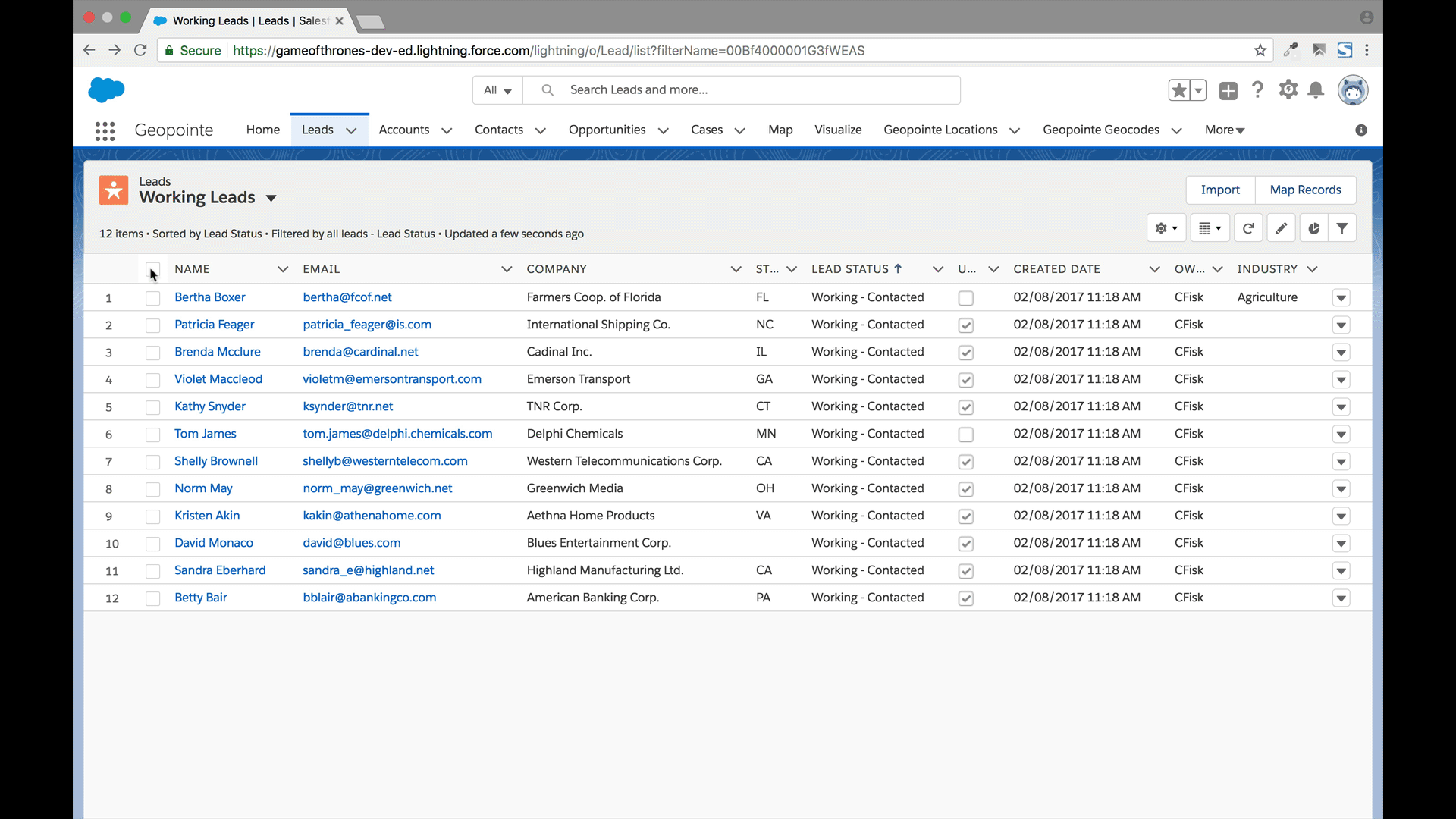The height and width of the screenshot is (819, 1456).
Task: Open the Working Leads list view picker
Action: pos(271,198)
